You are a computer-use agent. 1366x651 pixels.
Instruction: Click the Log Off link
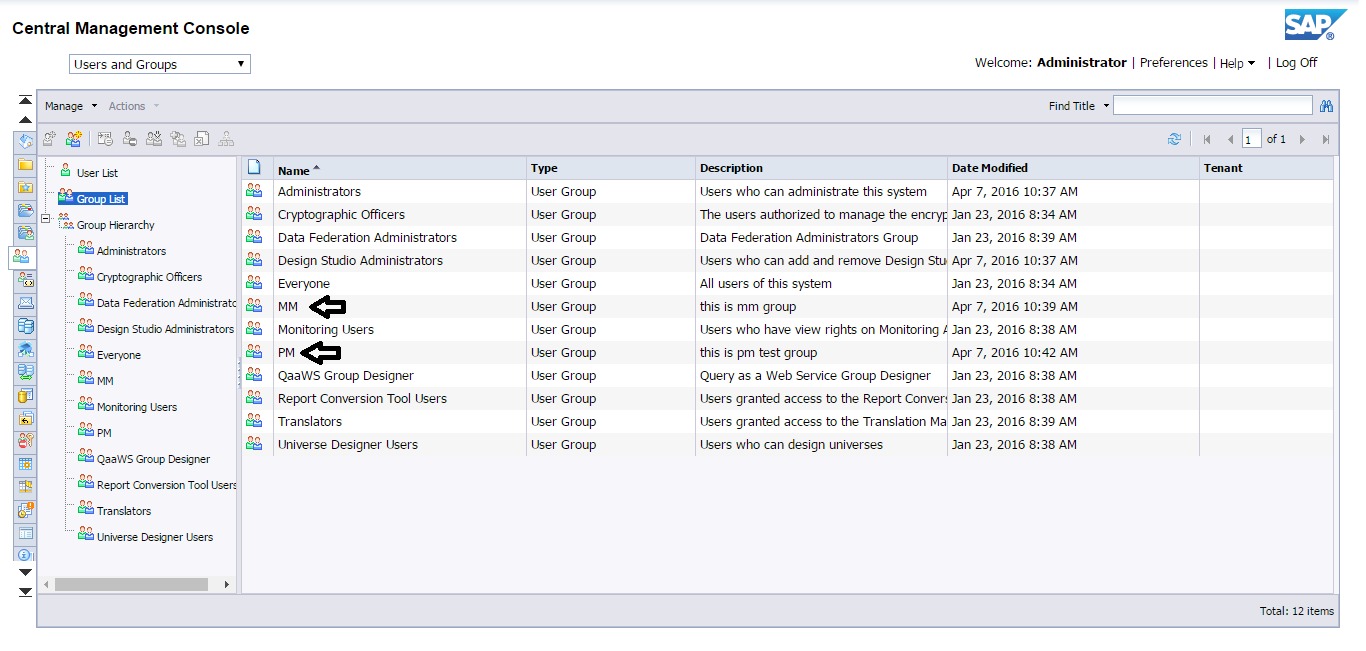1296,62
